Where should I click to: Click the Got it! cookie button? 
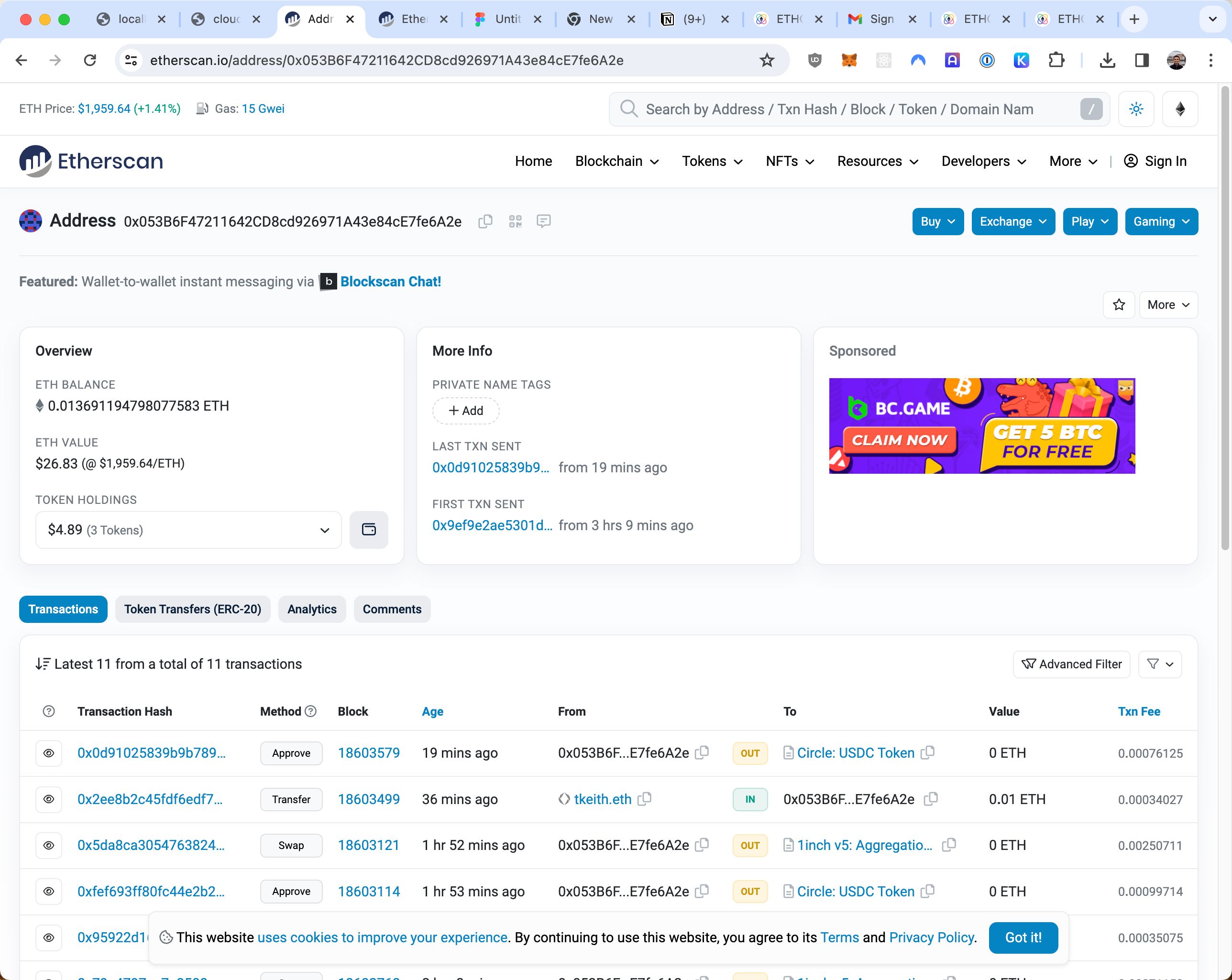click(x=1023, y=938)
